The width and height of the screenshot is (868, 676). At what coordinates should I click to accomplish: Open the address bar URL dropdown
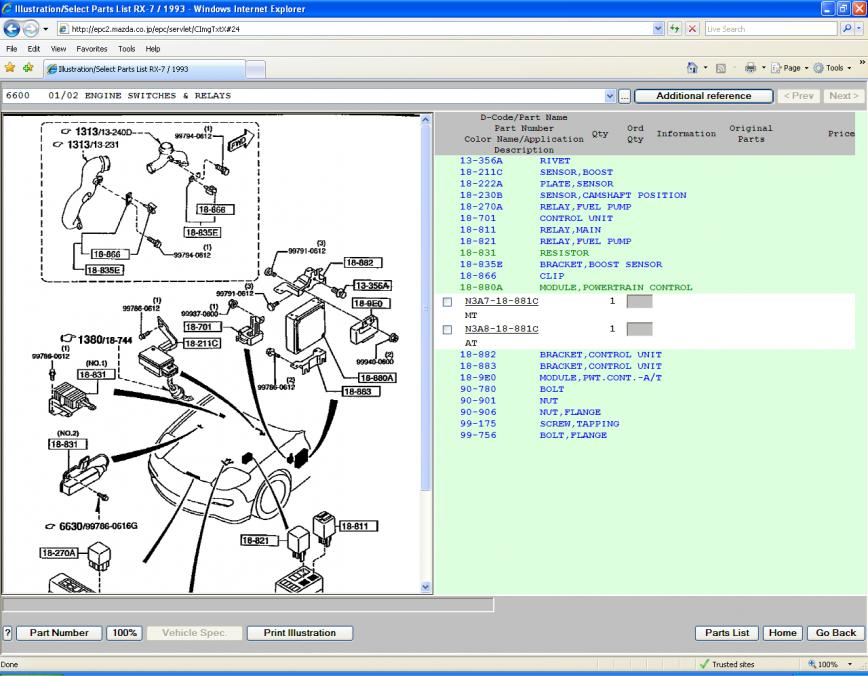[x=658, y=29]
